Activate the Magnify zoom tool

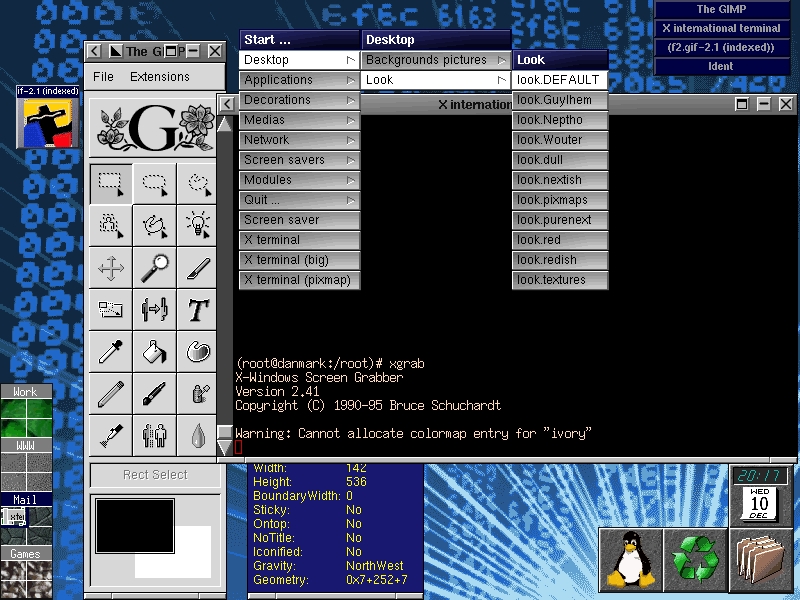[x=154, y=267]
